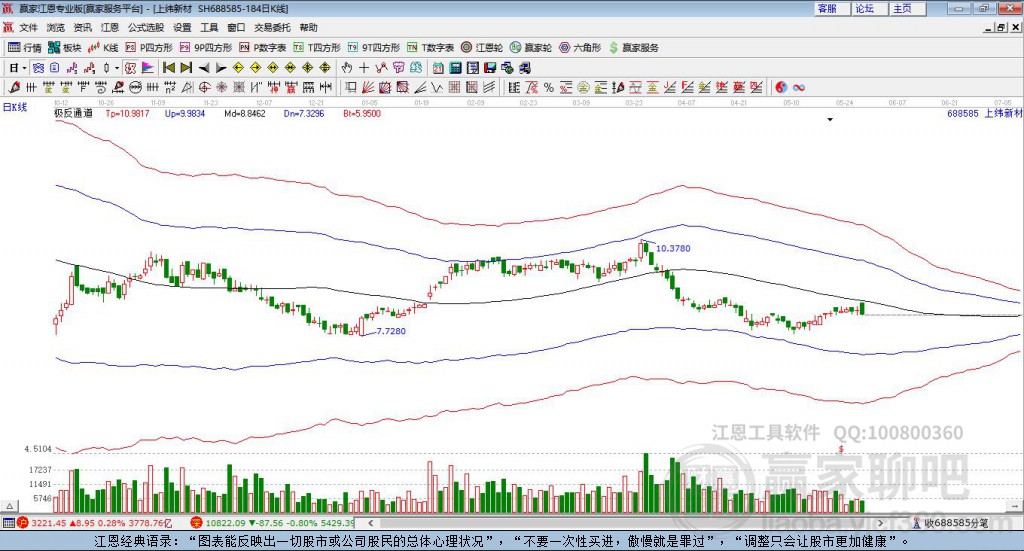Viewport: 1024px width, 551px height.
Task: Open the 工具 menu
Action: (209, 27)
